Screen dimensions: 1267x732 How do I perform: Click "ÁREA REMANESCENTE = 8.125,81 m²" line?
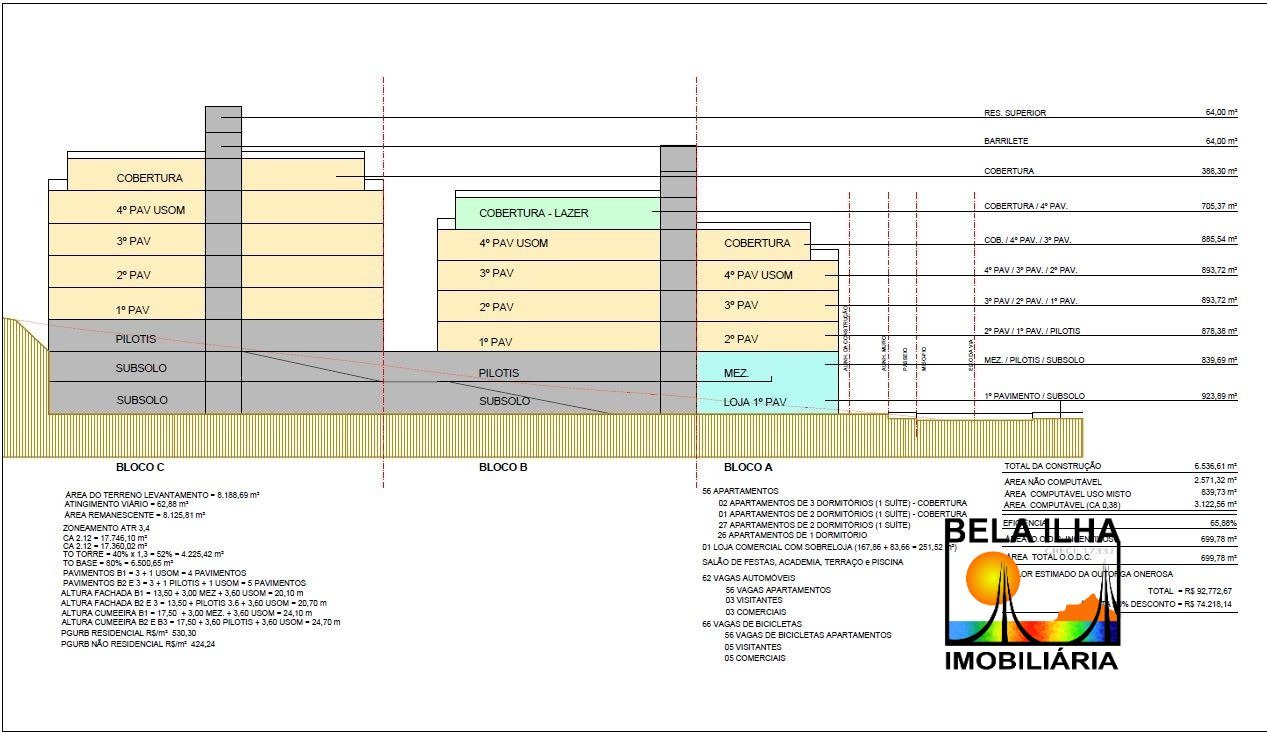134,514
